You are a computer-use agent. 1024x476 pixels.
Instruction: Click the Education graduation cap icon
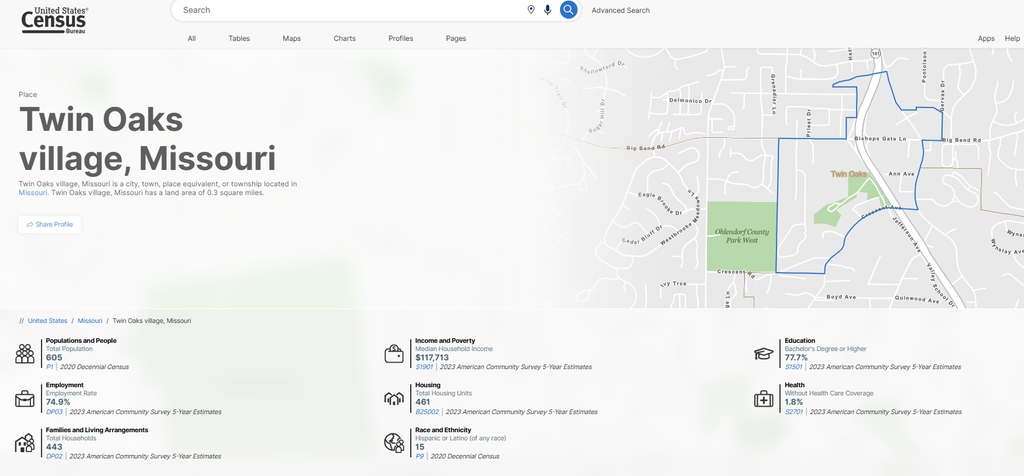[x=764, y=354]
